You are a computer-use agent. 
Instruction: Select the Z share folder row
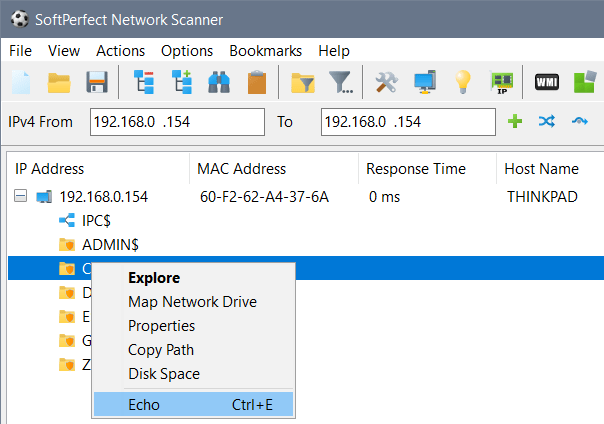point(75,364)
